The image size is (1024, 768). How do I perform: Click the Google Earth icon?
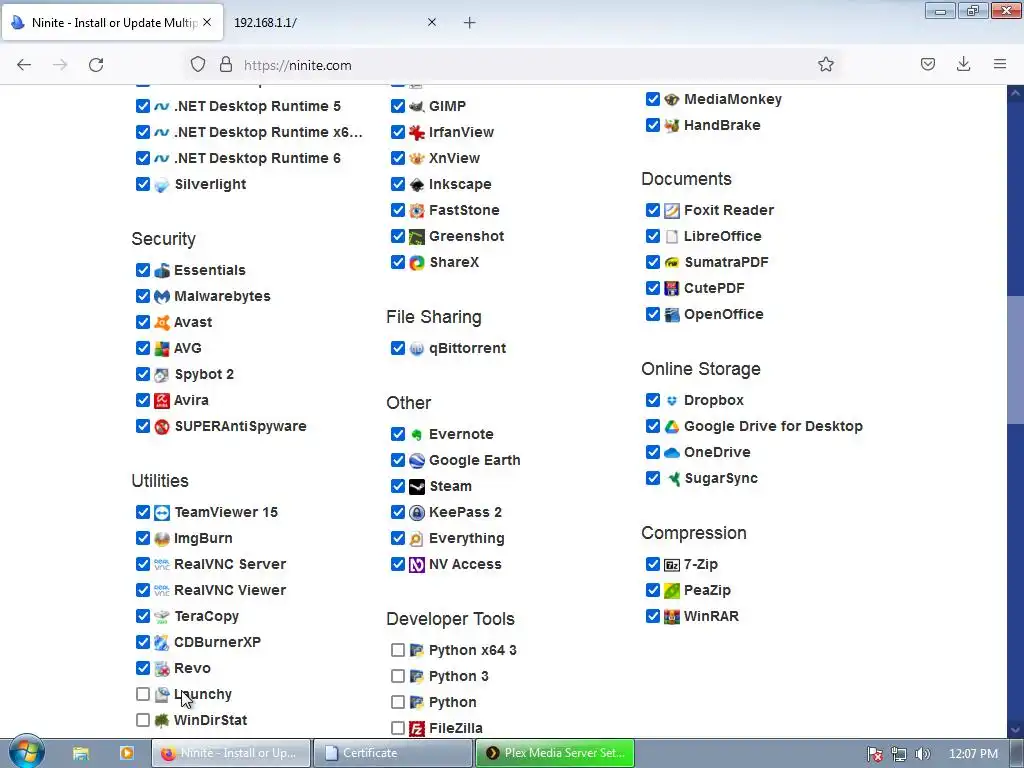[417, 460]
